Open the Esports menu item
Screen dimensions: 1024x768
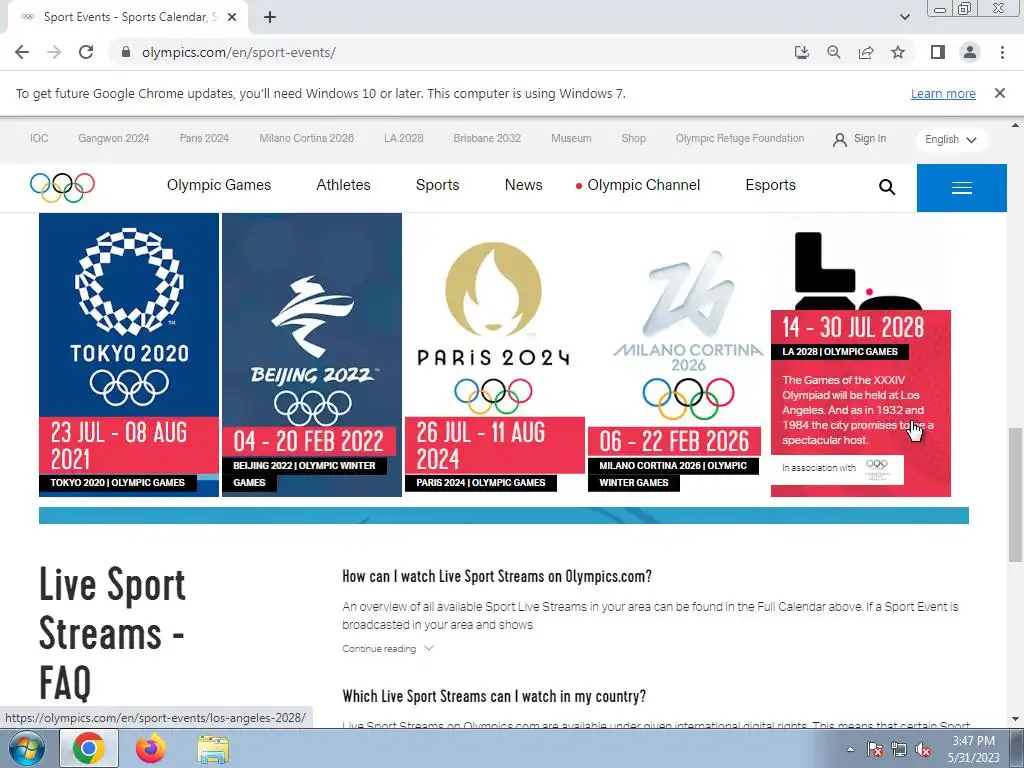pos(771,185)
